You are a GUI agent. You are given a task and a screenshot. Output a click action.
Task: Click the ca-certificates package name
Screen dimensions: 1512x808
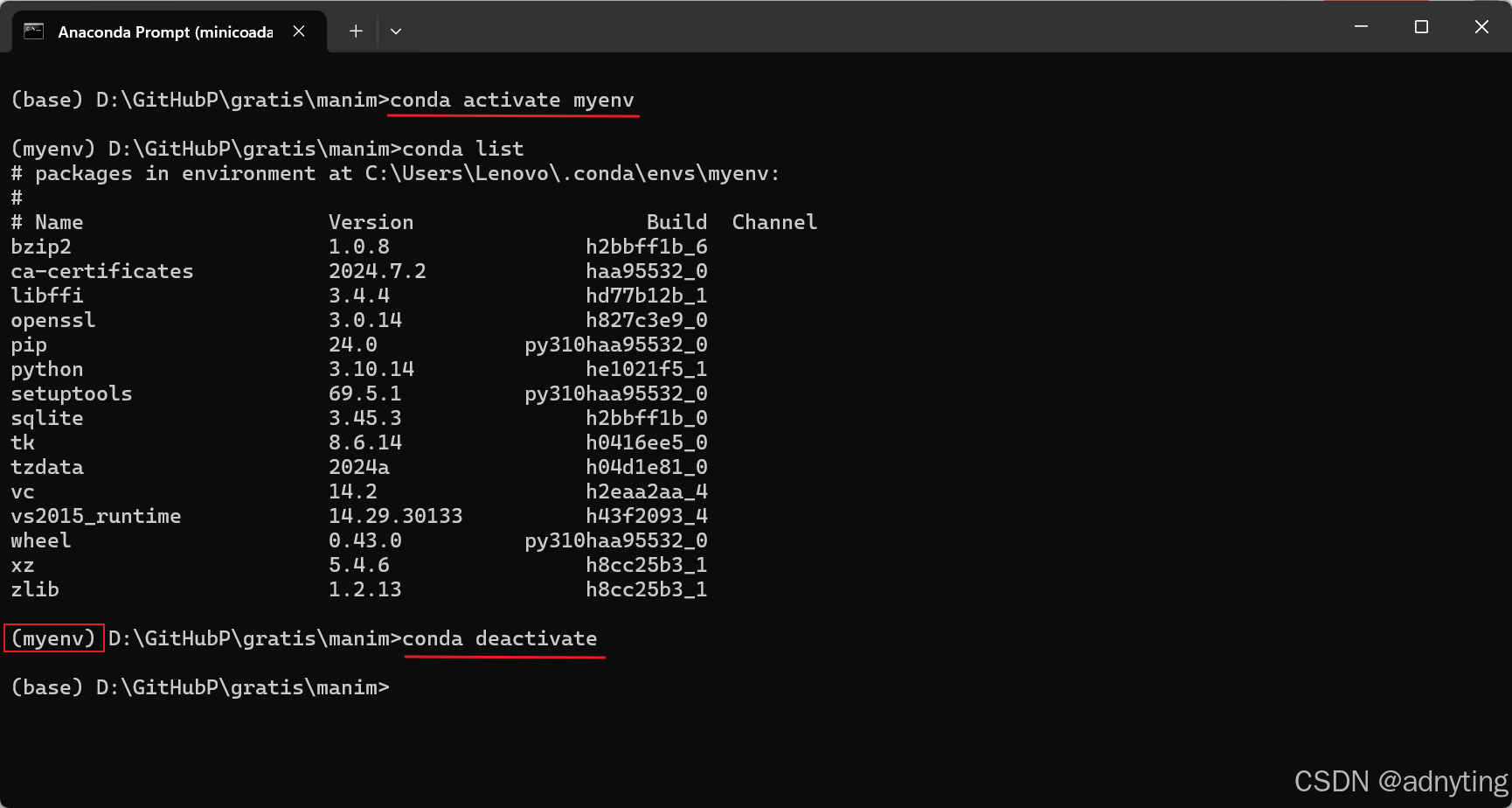point(102,271)
